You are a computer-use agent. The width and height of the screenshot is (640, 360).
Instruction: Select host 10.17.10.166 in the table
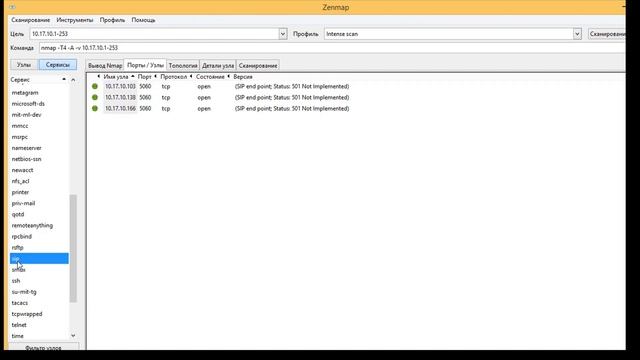(x=120, y=109)
